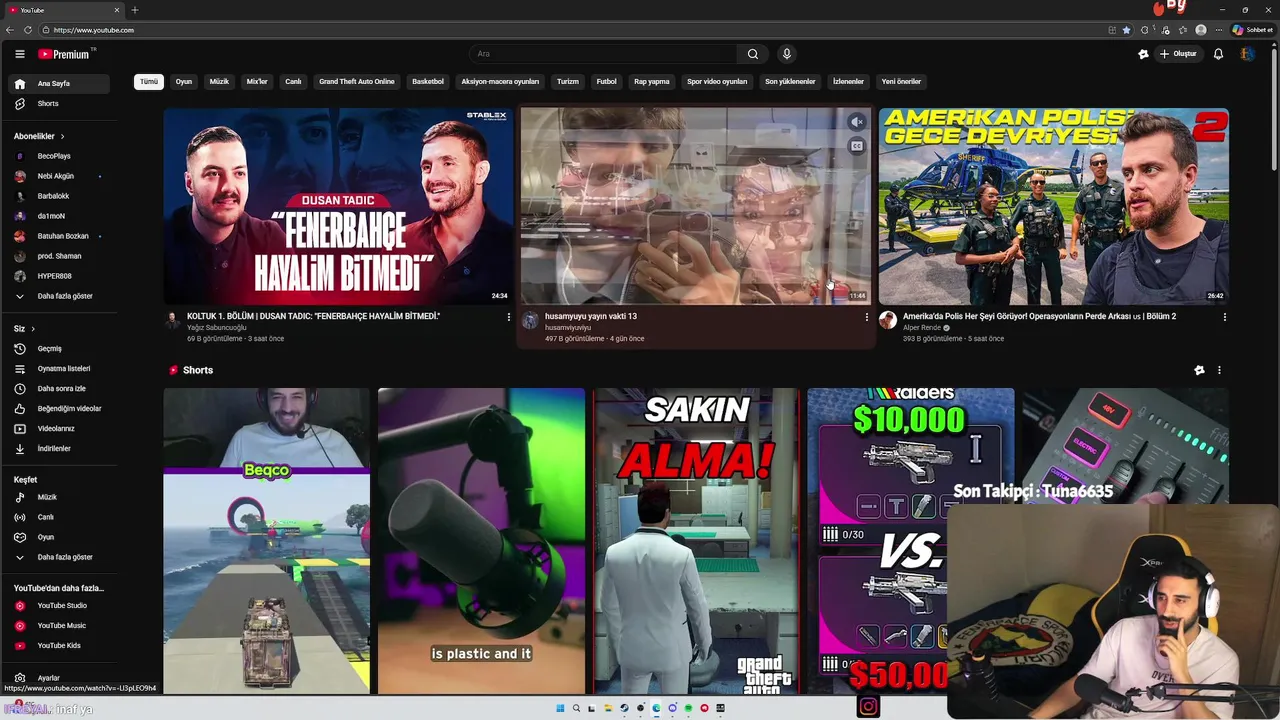Image resolution: width=1280 pixels, height=720 pixels.
Task: Open Ana Sayfa in sidebar
Action: pos(59,84)
